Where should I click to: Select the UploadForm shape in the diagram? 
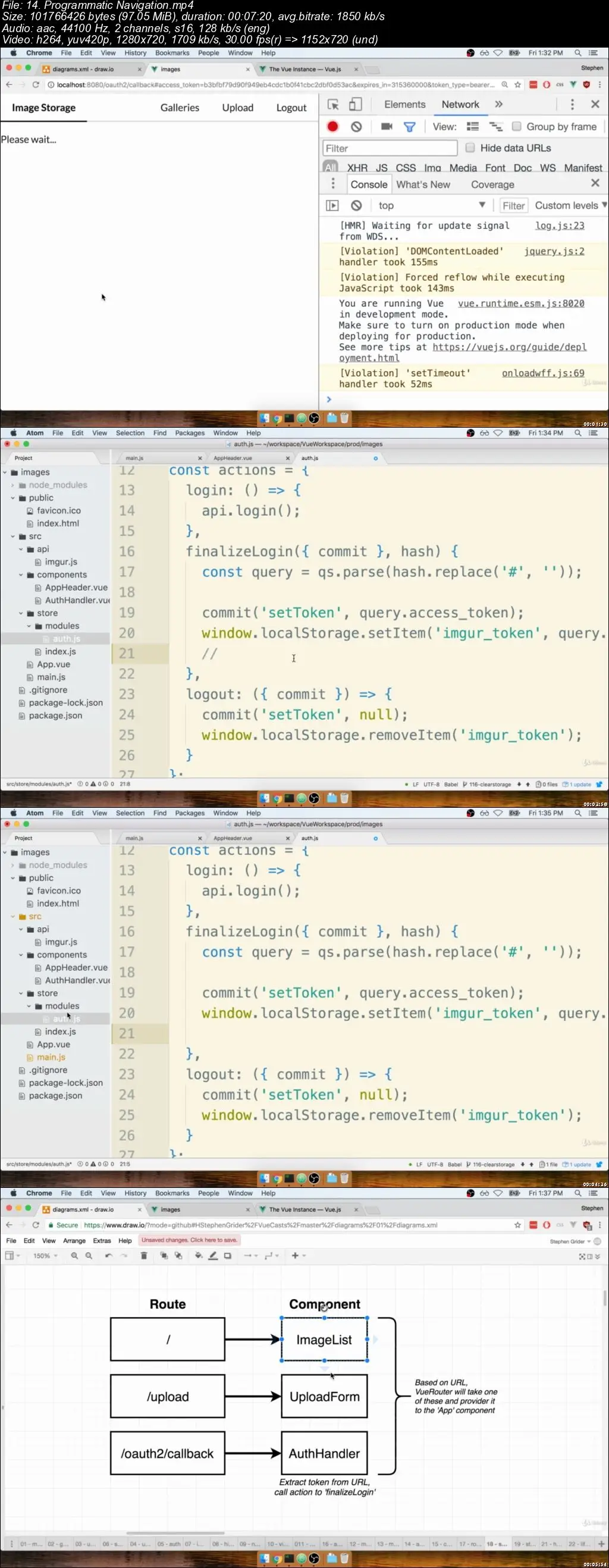[324, 1397]
